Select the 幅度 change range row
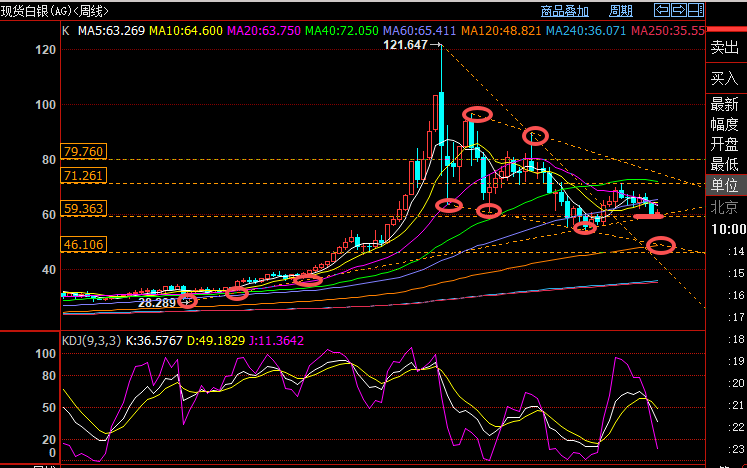The width and height of the screenshot is (747, 468). click(x=726, y=124)
